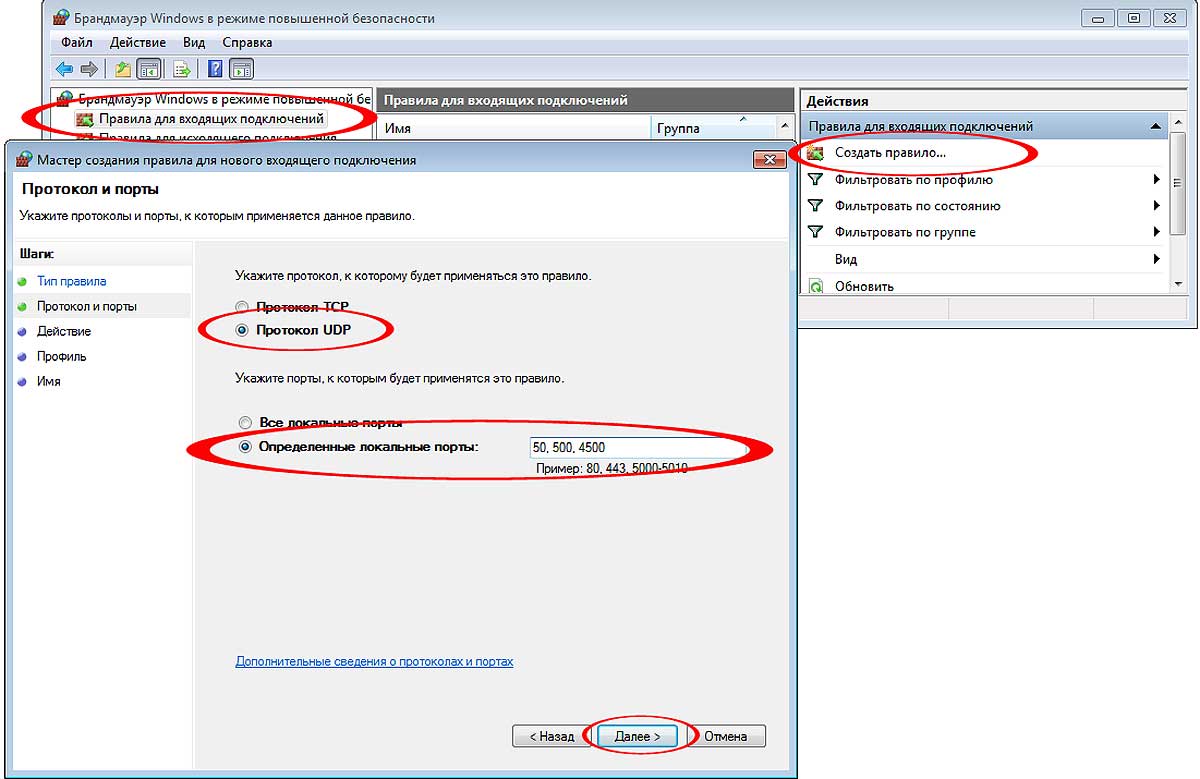
Task: Click the Далее > button
Action: (x=637, y=736)
